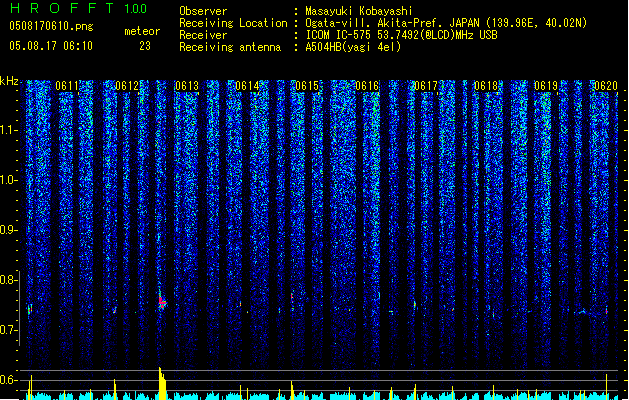Click the 0612 time marker

point(127,86)
